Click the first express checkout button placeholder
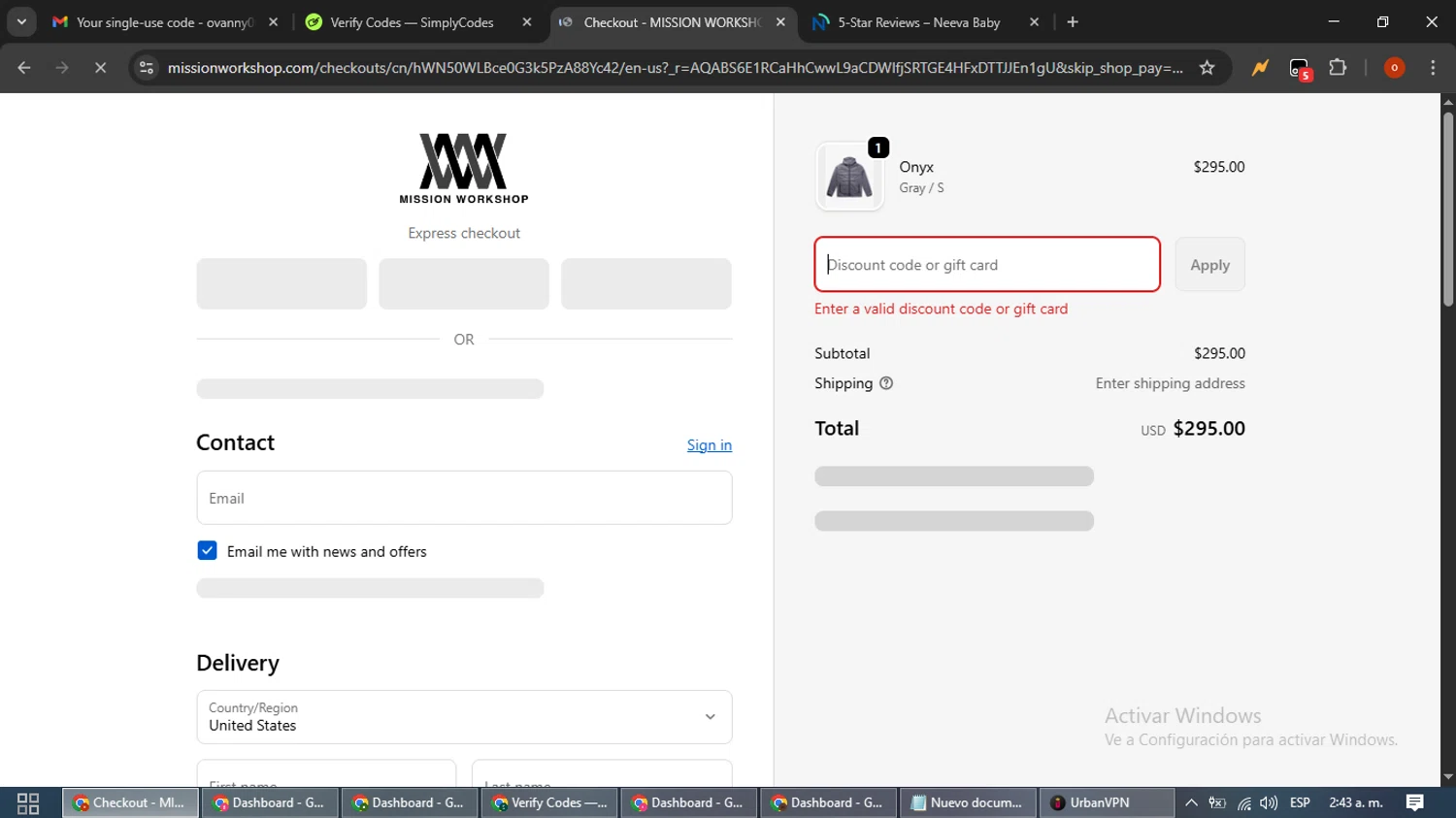Screen dimensions: 1456x818 pos(281,283)
